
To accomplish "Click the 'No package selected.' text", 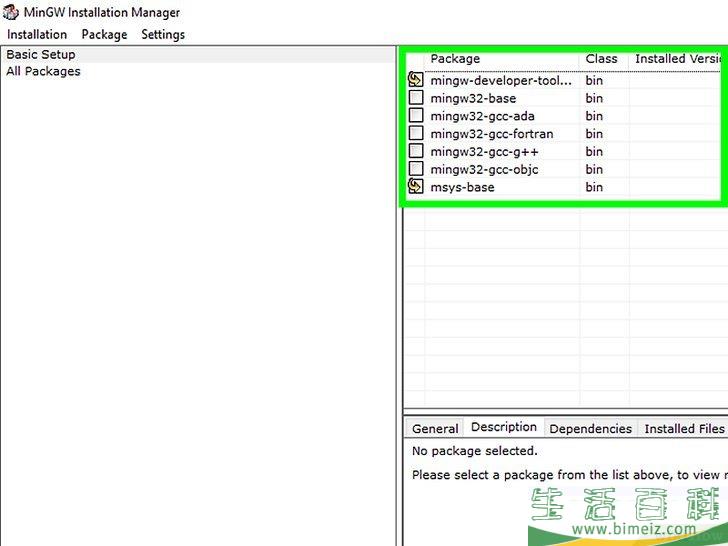I will [x=474, y=451].
